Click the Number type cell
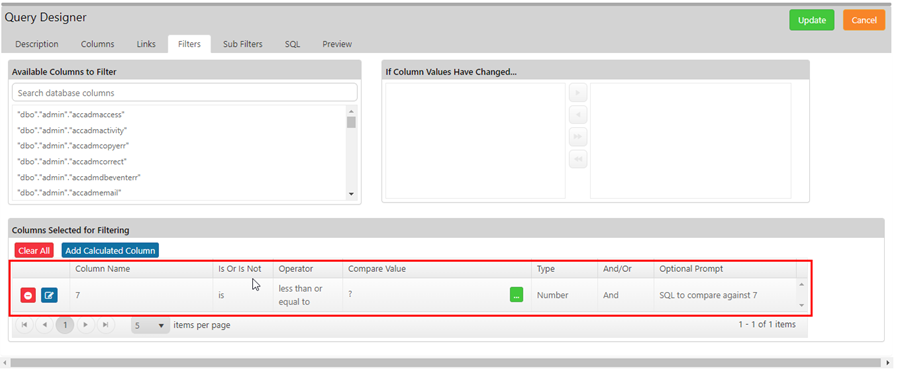This screenshot has width=900, height=371. point(564,295)
